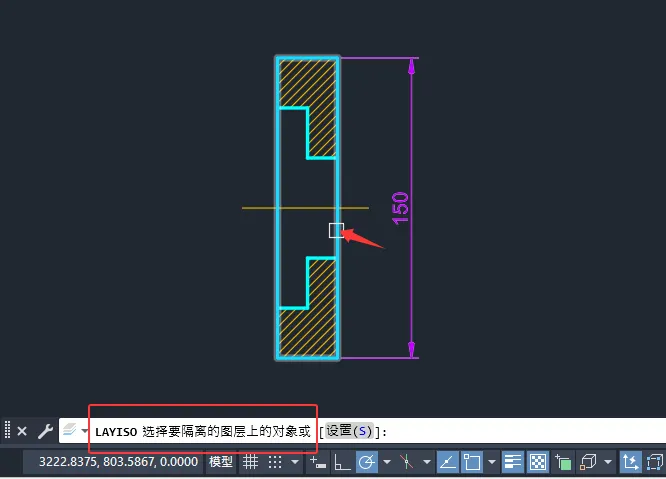Open polar tracking angle dropdown arrow
The height and width of the screenshot is (479, 666).
[387, 462]
